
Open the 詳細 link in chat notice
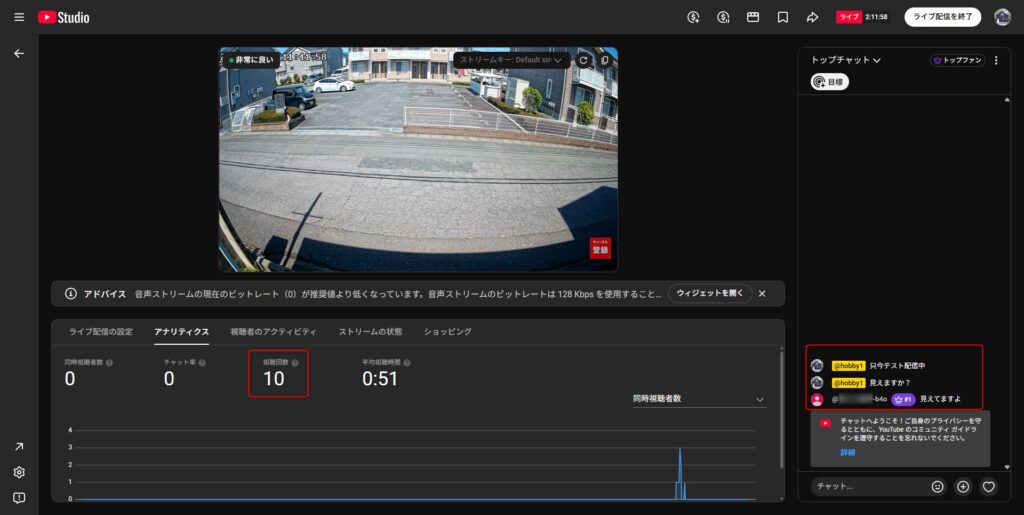pyautogui.click(x=848, y=452)
